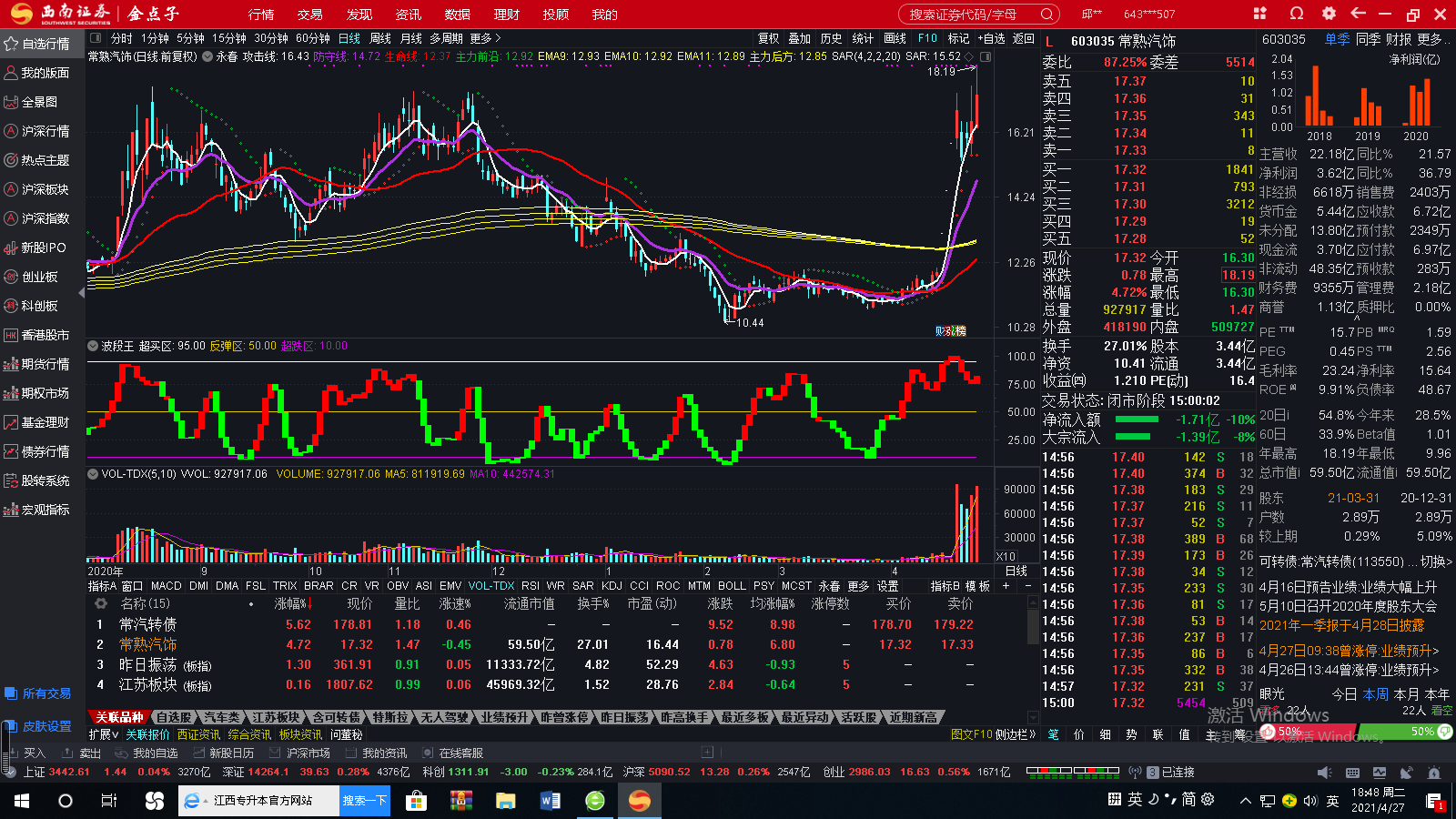Viewport: 1456px width, 819px height.
Task: Open the 全景图 panorama view
Action: (x=31, y=102)
